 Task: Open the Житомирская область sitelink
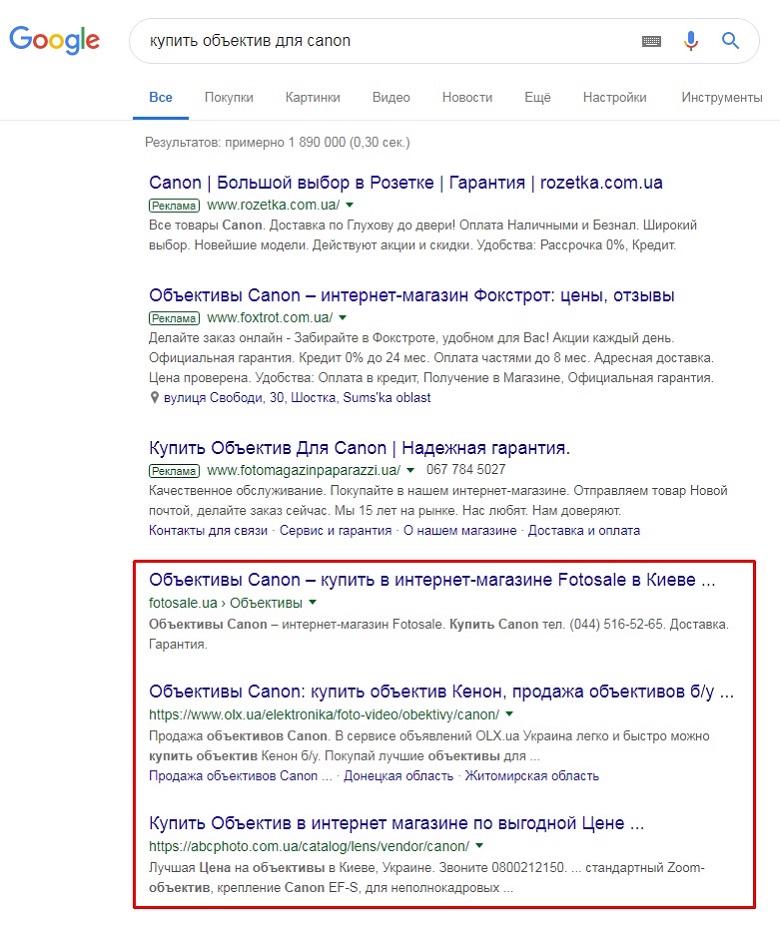[x=532, y=776]
